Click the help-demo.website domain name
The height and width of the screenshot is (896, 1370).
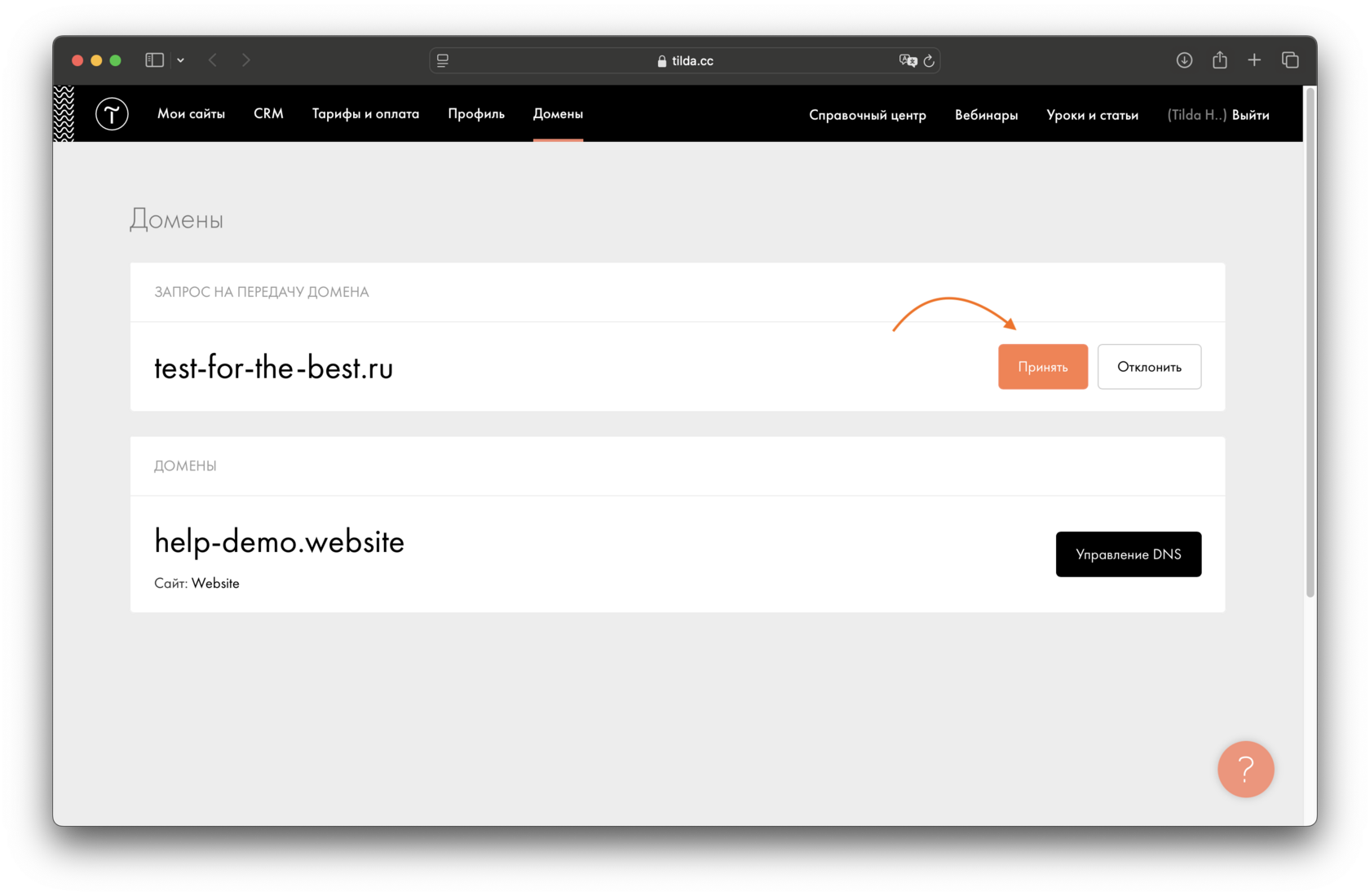(279, 542)
